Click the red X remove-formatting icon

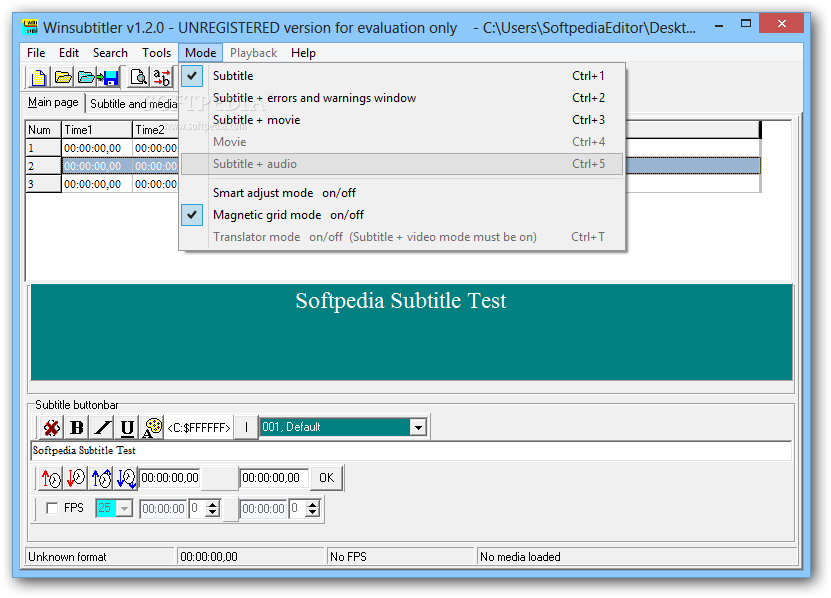coord(51,428)
